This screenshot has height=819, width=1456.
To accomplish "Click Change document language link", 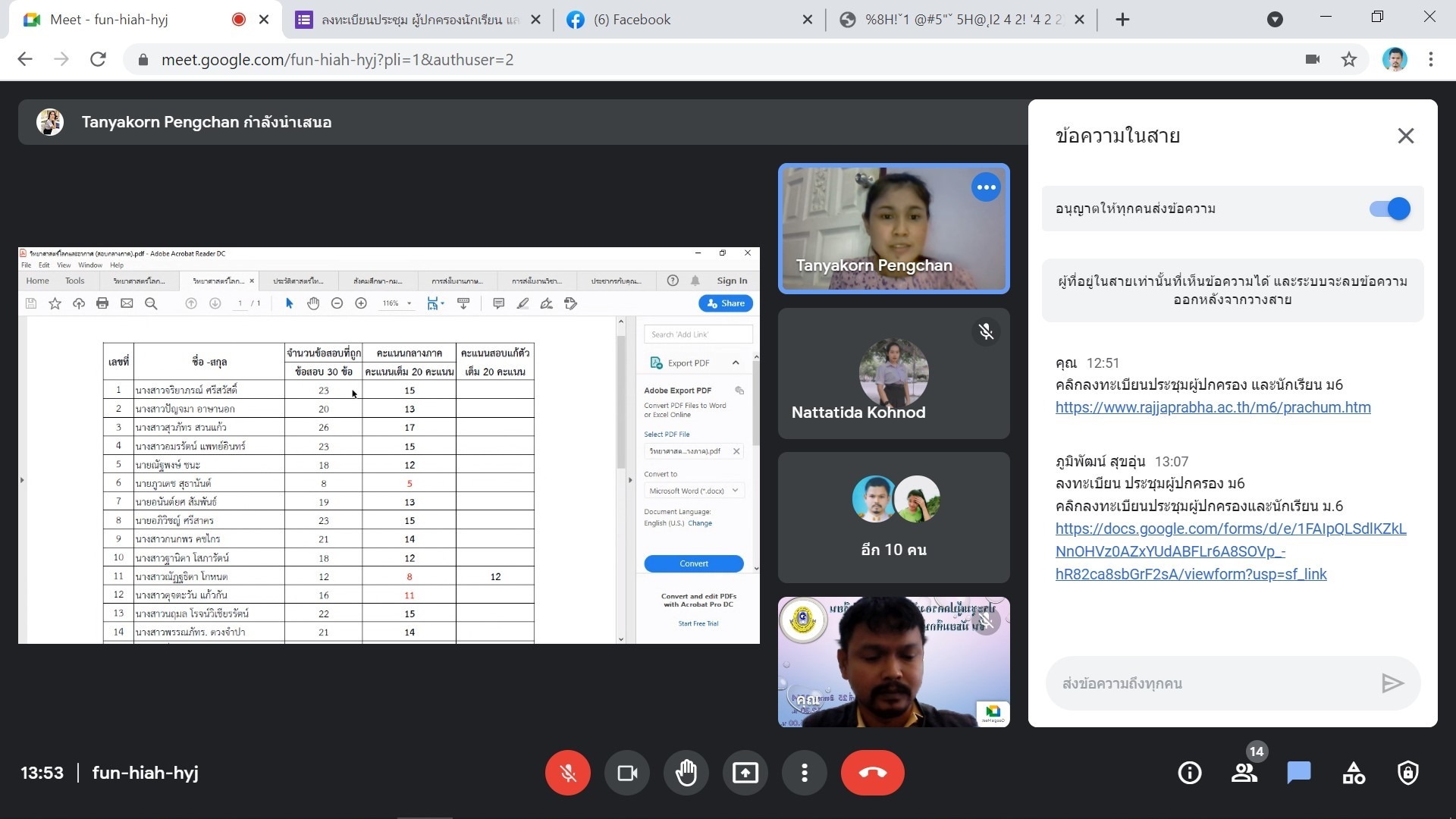I will (700, 523).
